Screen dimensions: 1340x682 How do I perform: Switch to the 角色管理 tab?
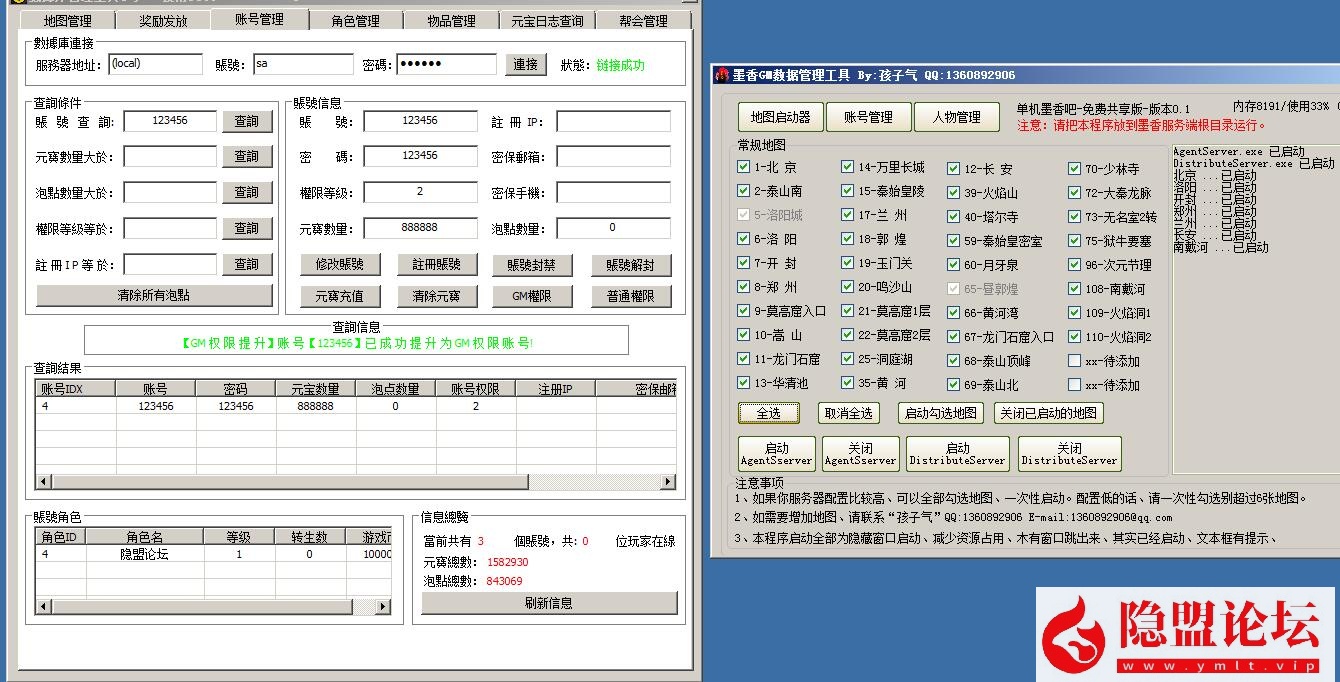click(x=355, y=21)
